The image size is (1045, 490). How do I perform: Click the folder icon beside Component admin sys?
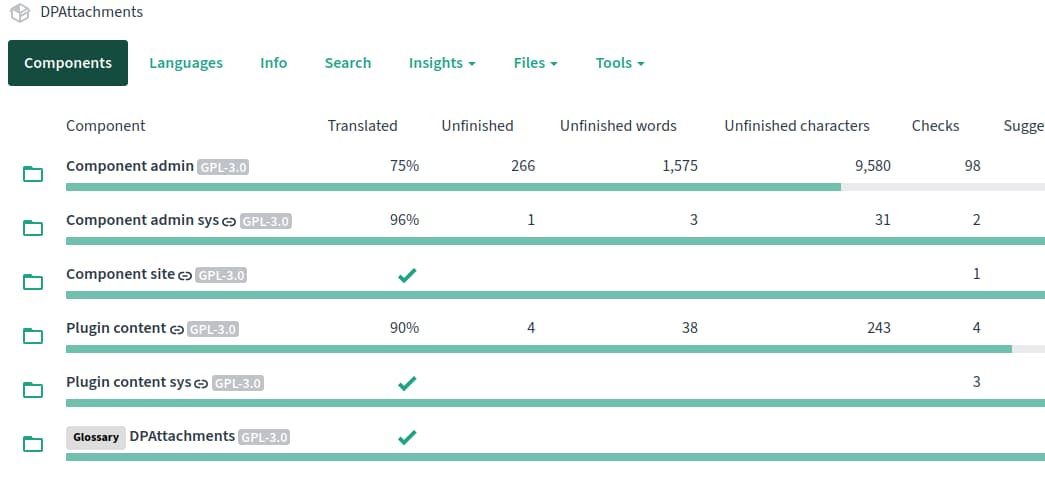click(x=33, y=229)
